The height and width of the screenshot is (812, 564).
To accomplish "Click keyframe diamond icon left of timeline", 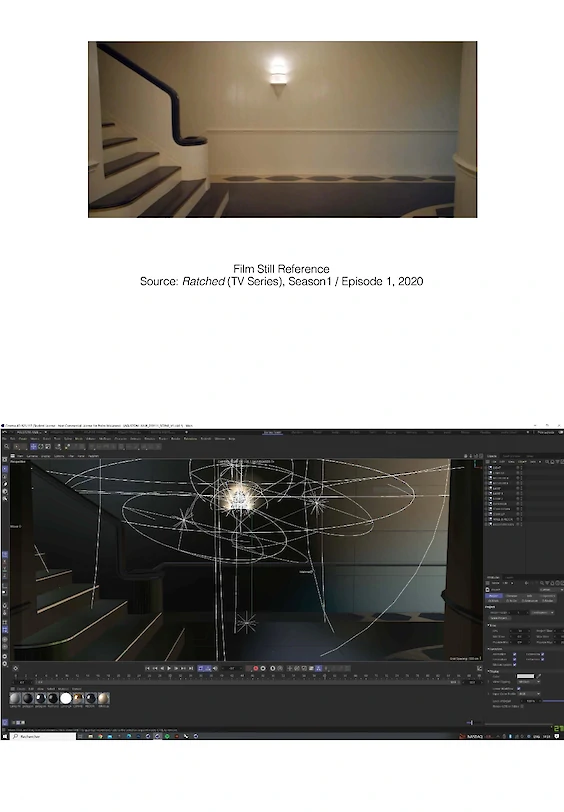I will (x=16, y=668).
